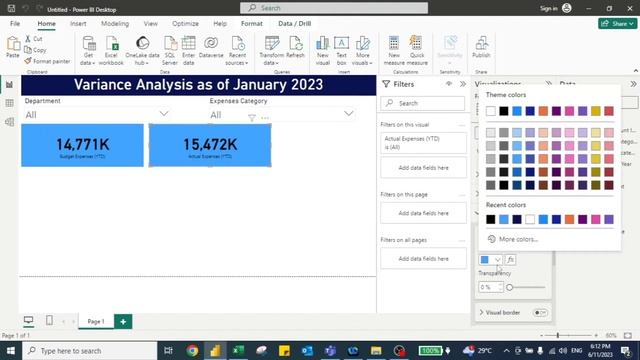Switch to mobile layout icon
Screen dimensions: 640x360
(49, 320)
